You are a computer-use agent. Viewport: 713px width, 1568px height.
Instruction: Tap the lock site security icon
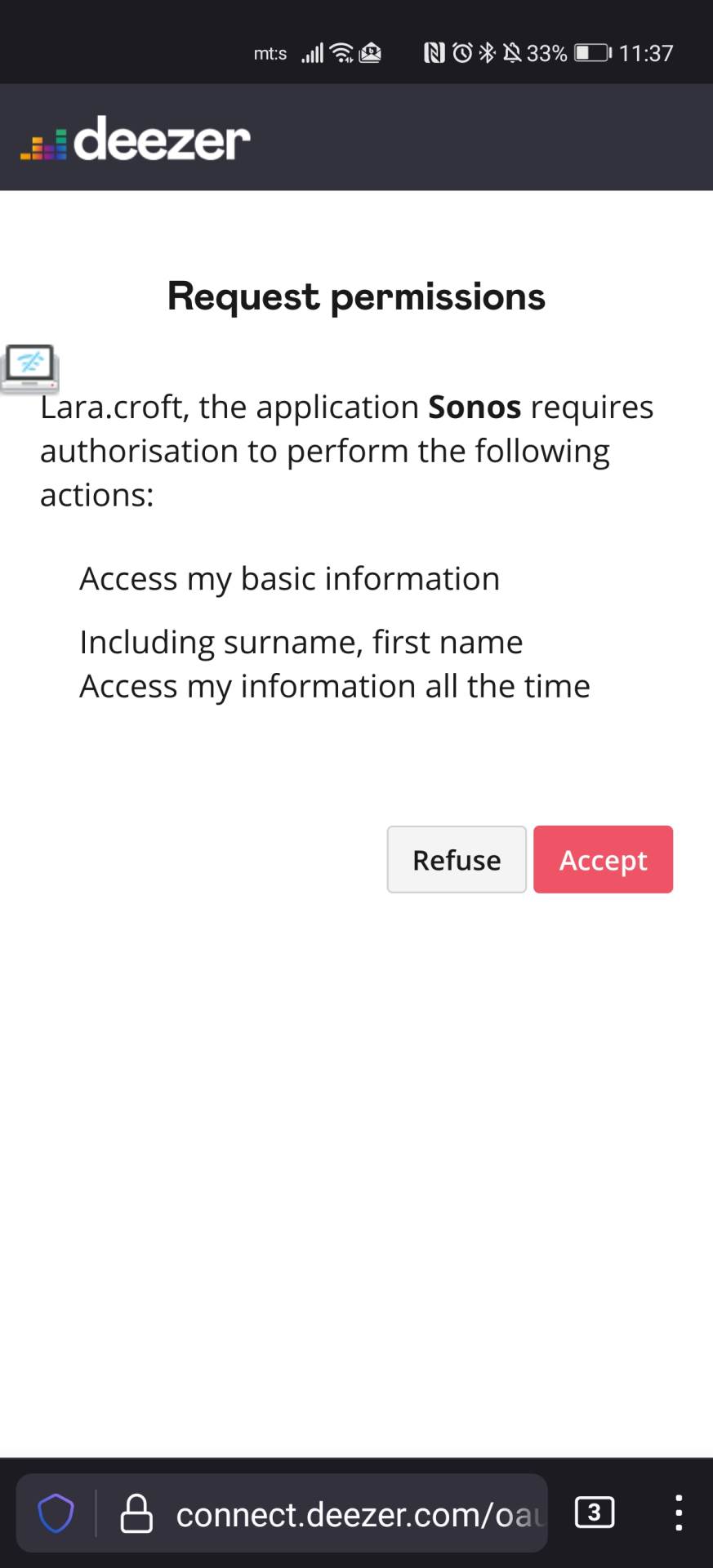click(x=136, y=1513)
